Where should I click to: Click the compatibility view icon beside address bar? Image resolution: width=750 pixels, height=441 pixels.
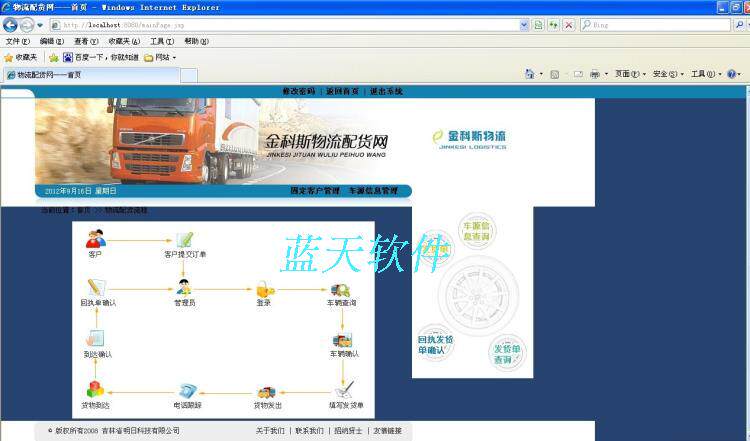[x=538, y=25]
